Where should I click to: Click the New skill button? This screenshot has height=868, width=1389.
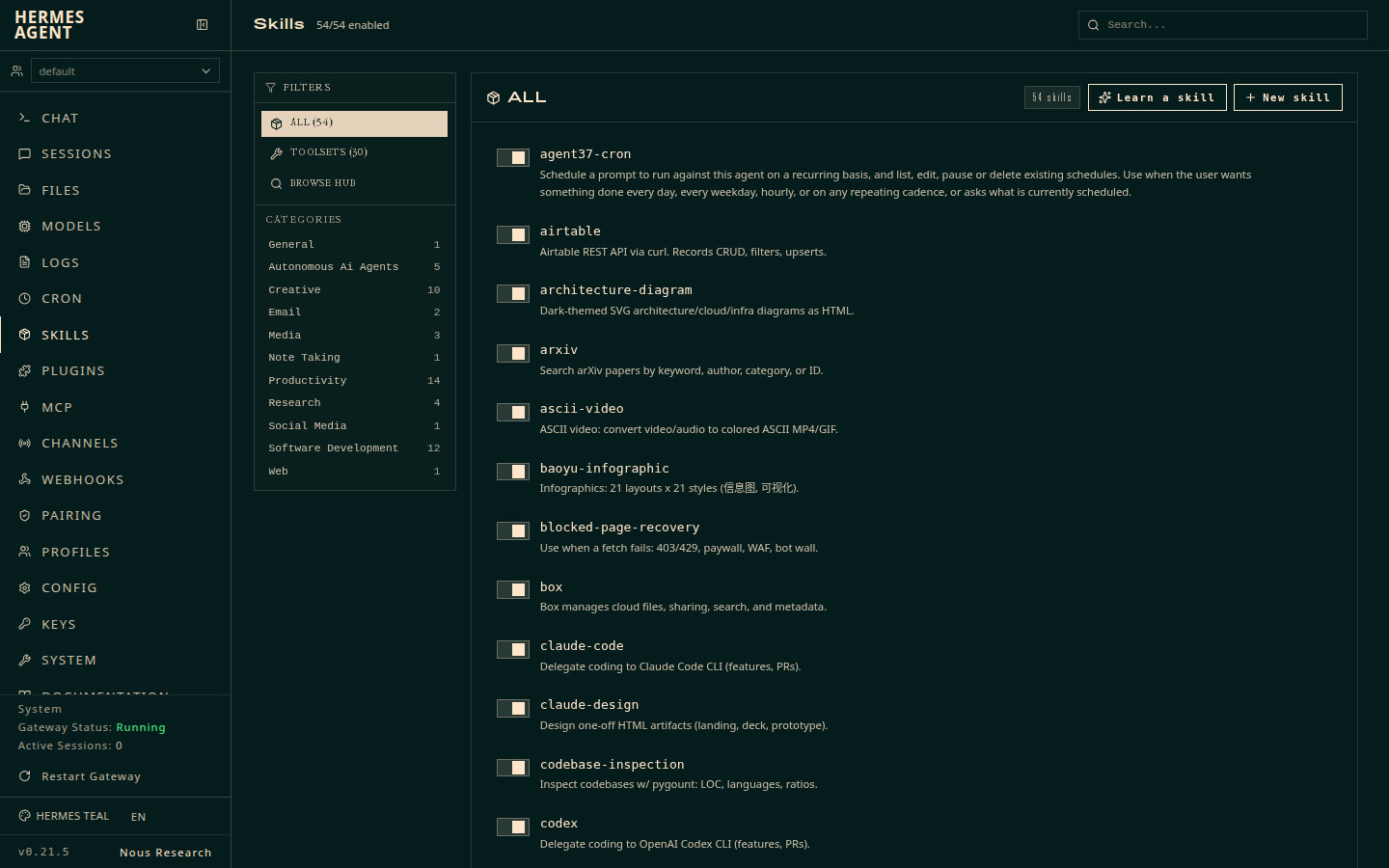point(1288,97)
